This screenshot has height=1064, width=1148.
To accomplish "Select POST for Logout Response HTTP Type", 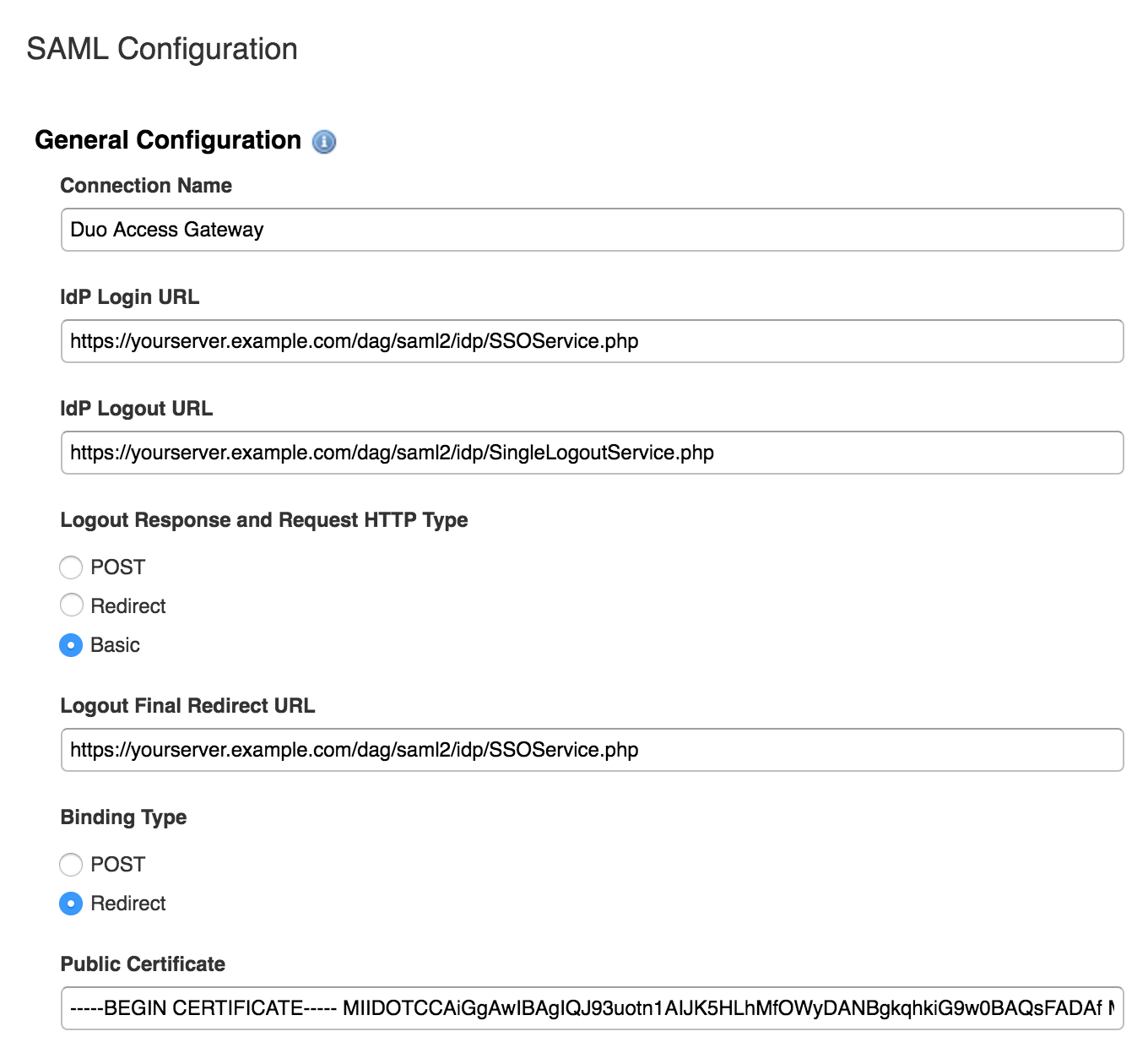I will 71,567.
